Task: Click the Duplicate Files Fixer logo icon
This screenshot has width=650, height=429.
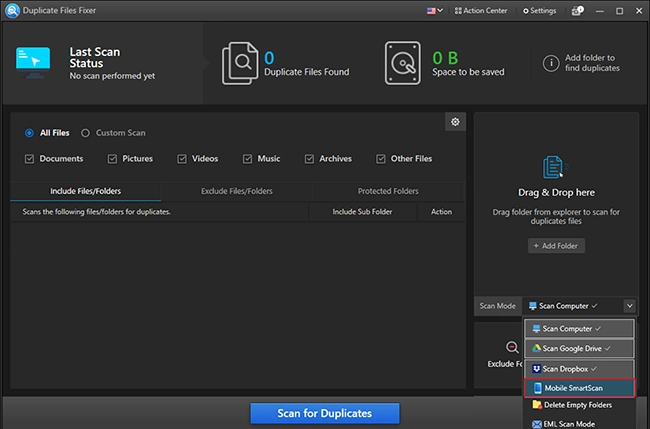Action: coord(12,10)
